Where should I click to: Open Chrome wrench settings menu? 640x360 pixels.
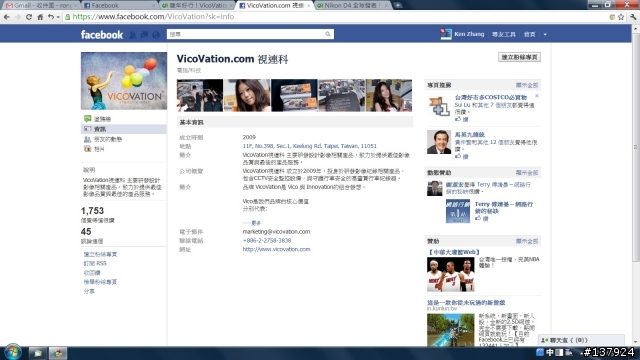pyautogui.click(x=633, y=17)
